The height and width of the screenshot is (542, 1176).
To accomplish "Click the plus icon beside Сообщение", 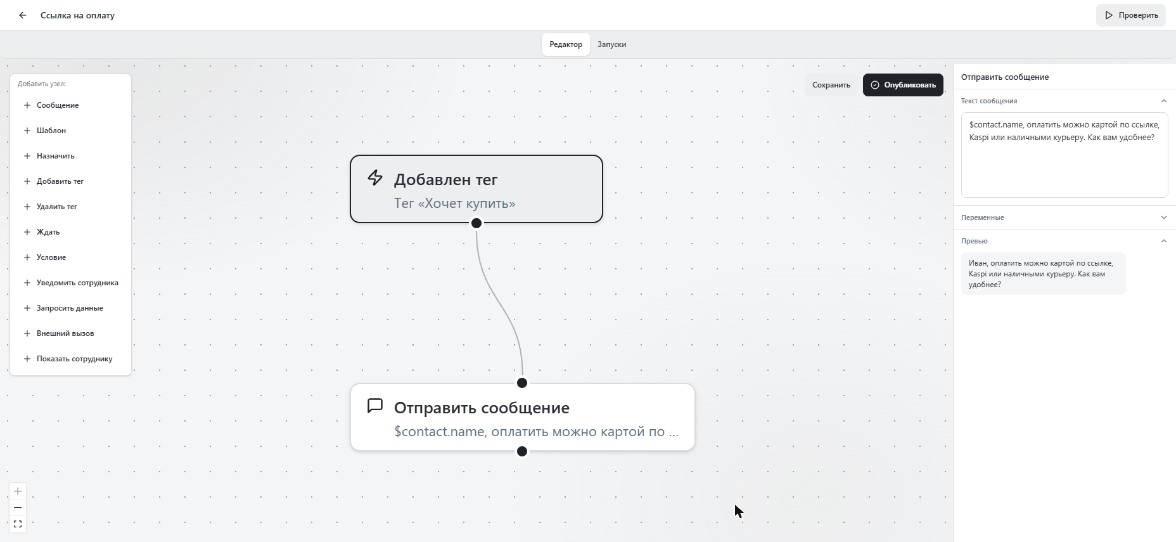I will point(27,105).
